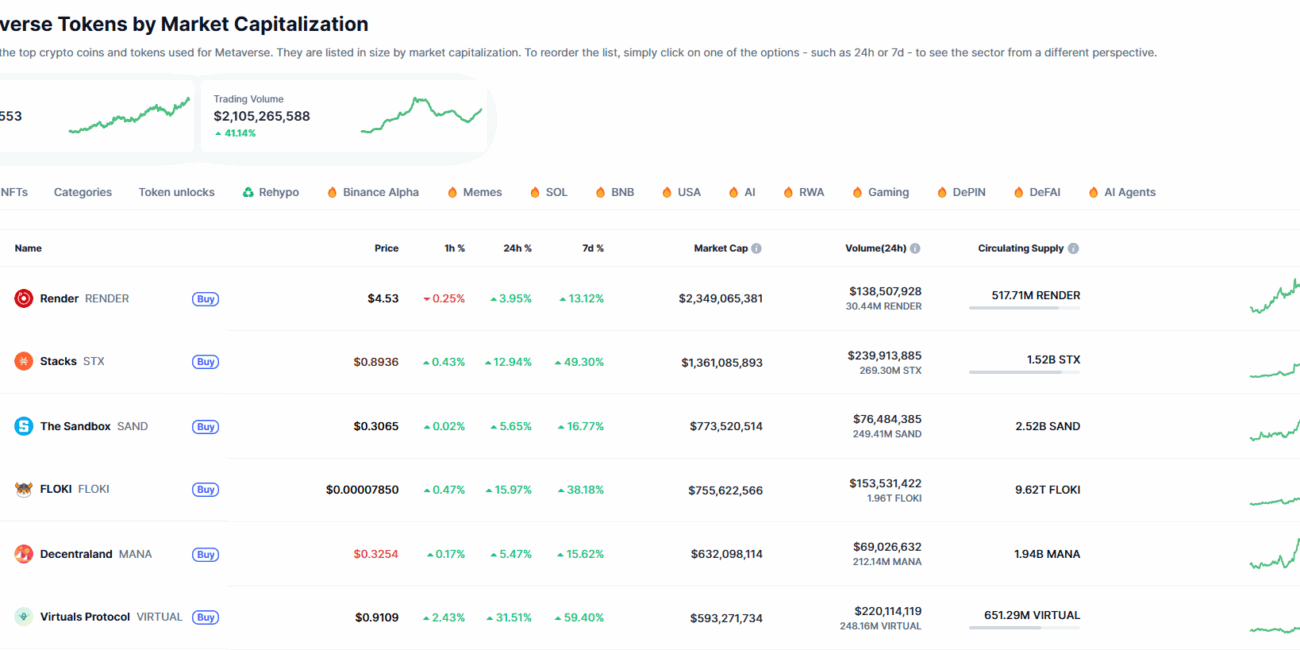This screenshot has height=650, width=1300.
Task: Show the Gaming category tab
Action: (881, 192)
